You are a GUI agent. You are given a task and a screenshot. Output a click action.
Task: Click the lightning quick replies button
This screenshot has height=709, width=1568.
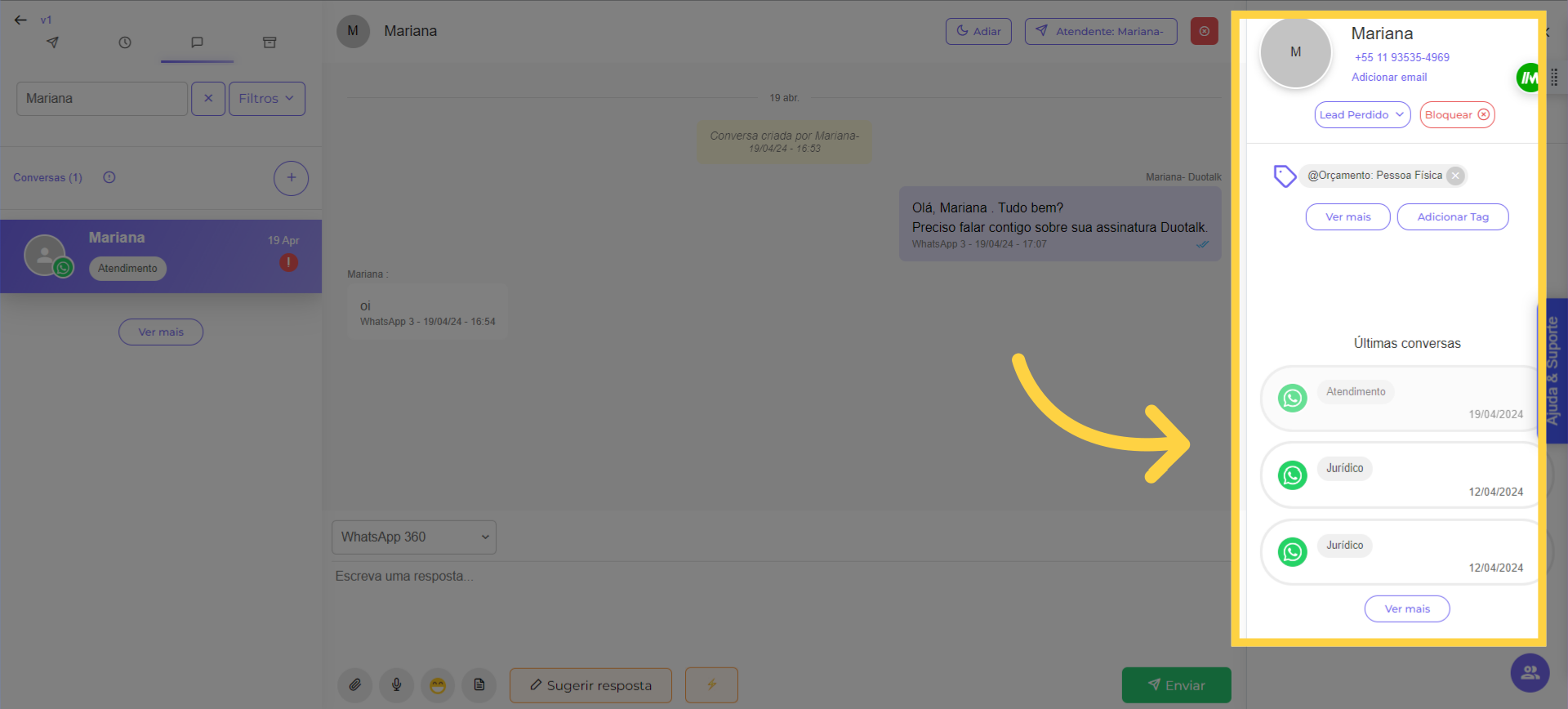point(711,684)
